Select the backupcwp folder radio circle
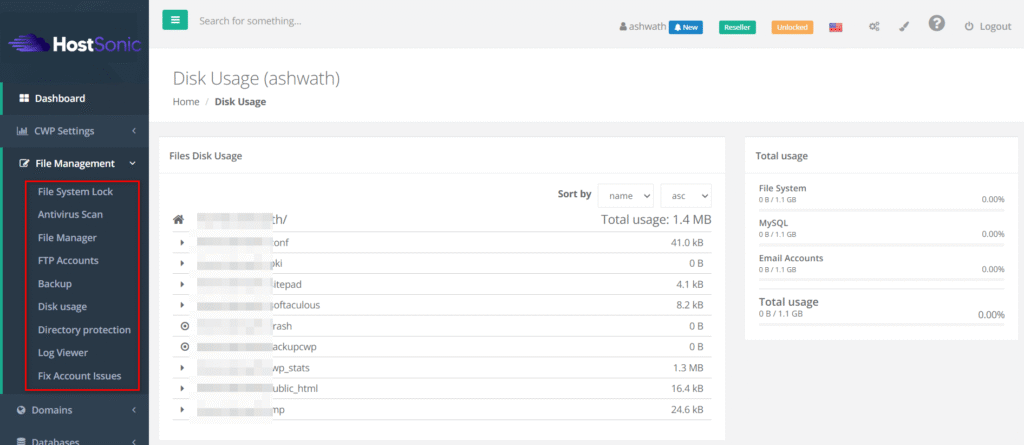Screen dimensions: 1024x445 coord(184,346)
